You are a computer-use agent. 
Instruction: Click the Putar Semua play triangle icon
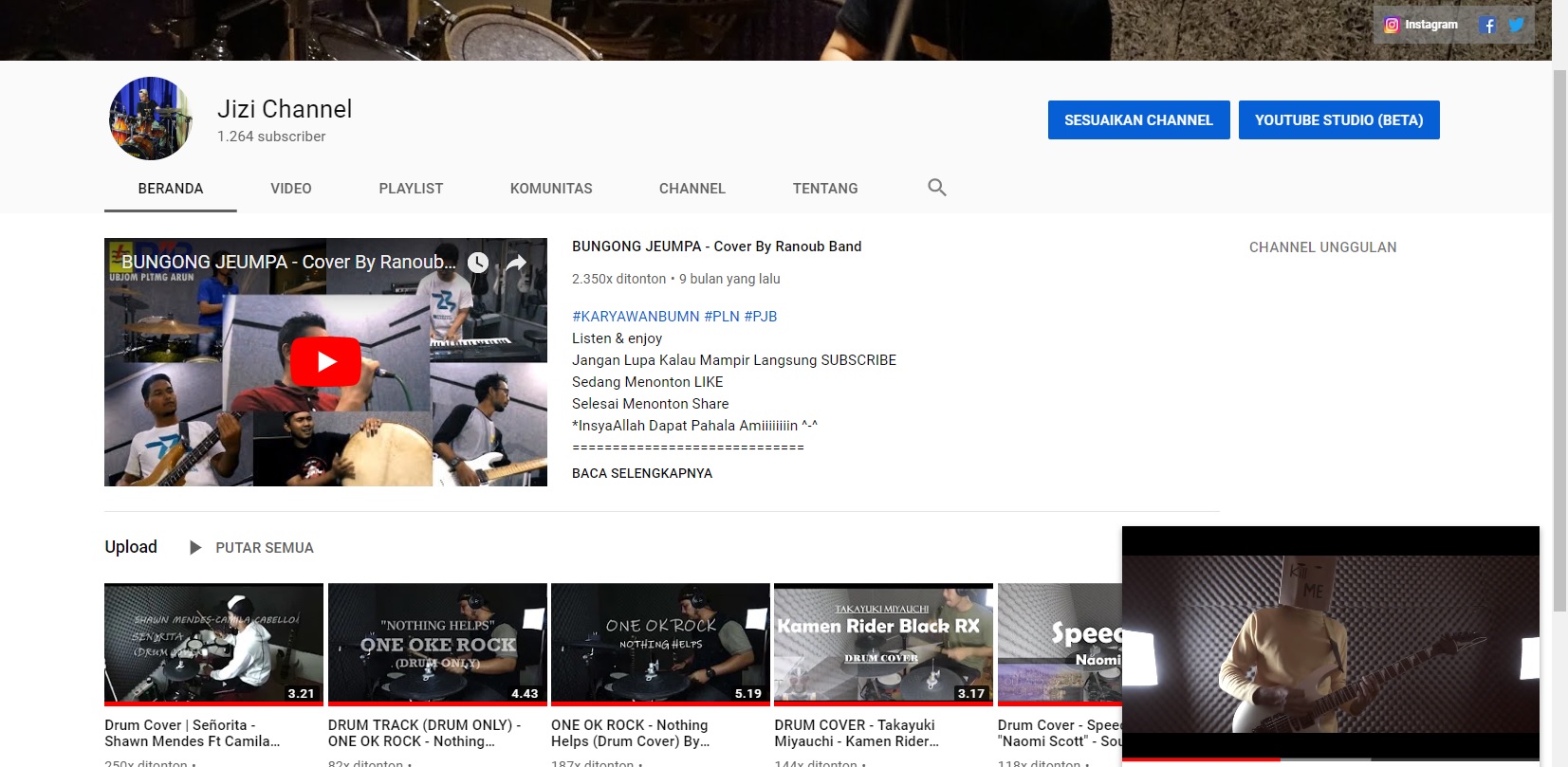(195, 548)
